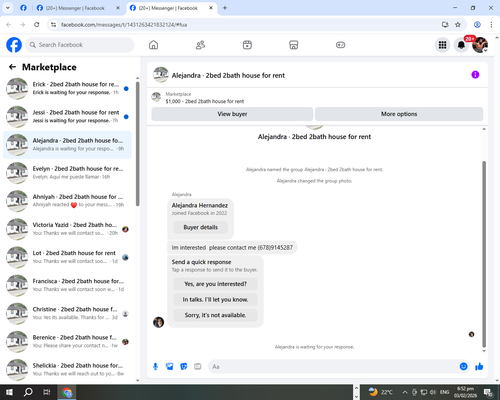The height and width of the screenshot is (400, 500).
Task: Select Alejandra's conversation in the list
Action: 67,145
